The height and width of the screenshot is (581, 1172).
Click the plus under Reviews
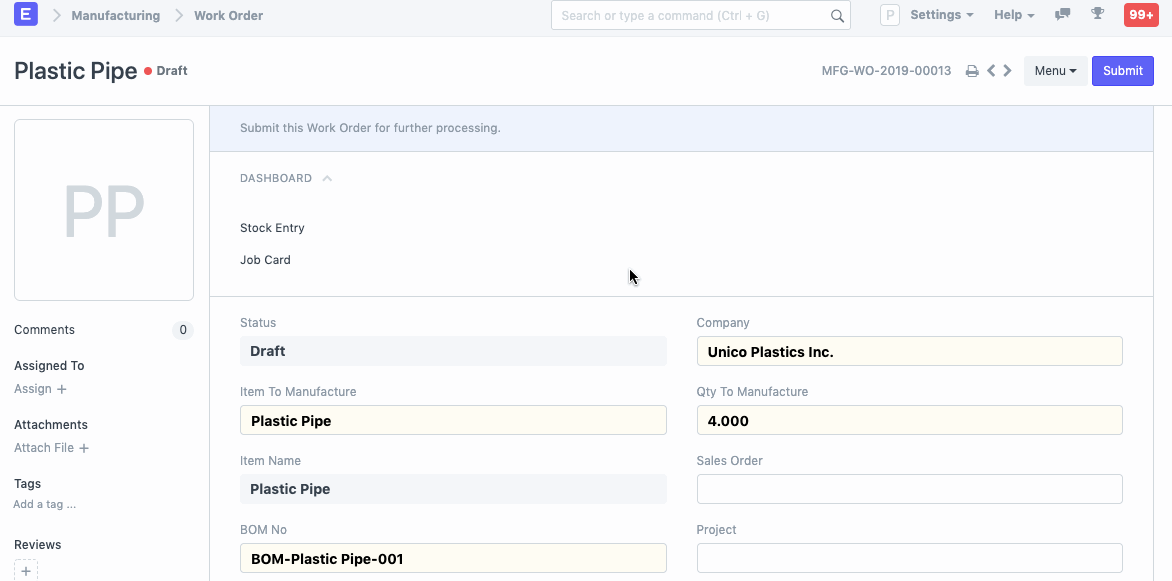(26, 571)
